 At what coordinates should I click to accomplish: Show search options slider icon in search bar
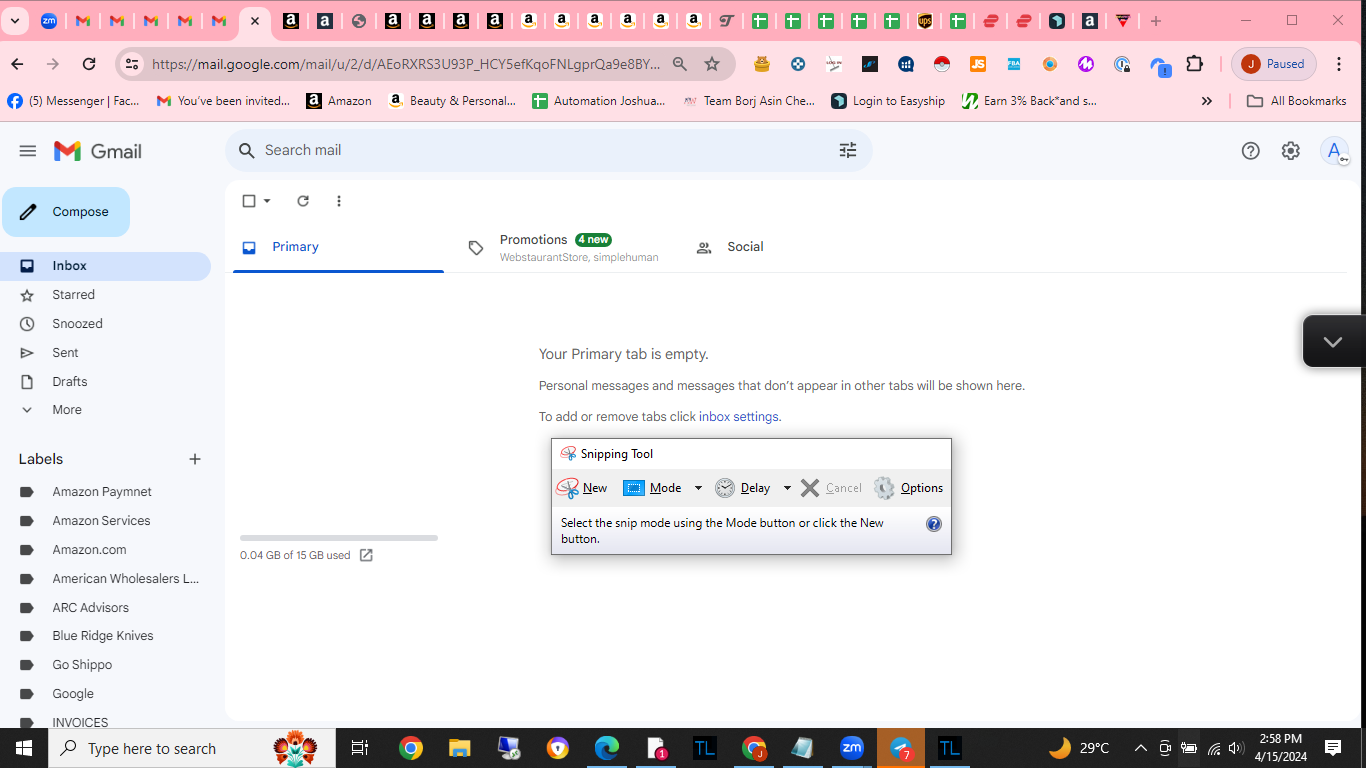pyautogui.click(x=848, y=150)
